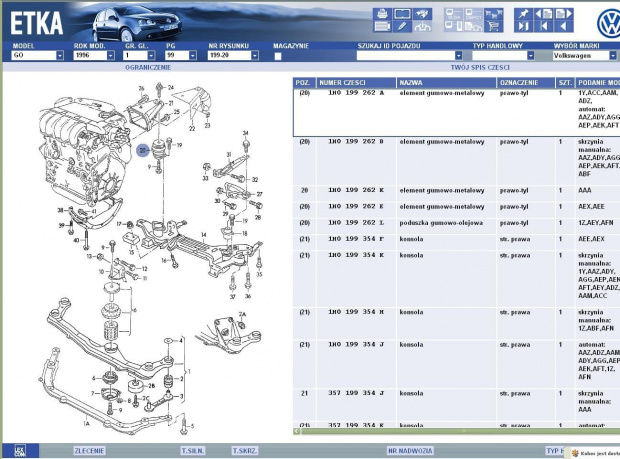Select part row 1H0 199 354 K
620x459 pixels.
(457, 279)
